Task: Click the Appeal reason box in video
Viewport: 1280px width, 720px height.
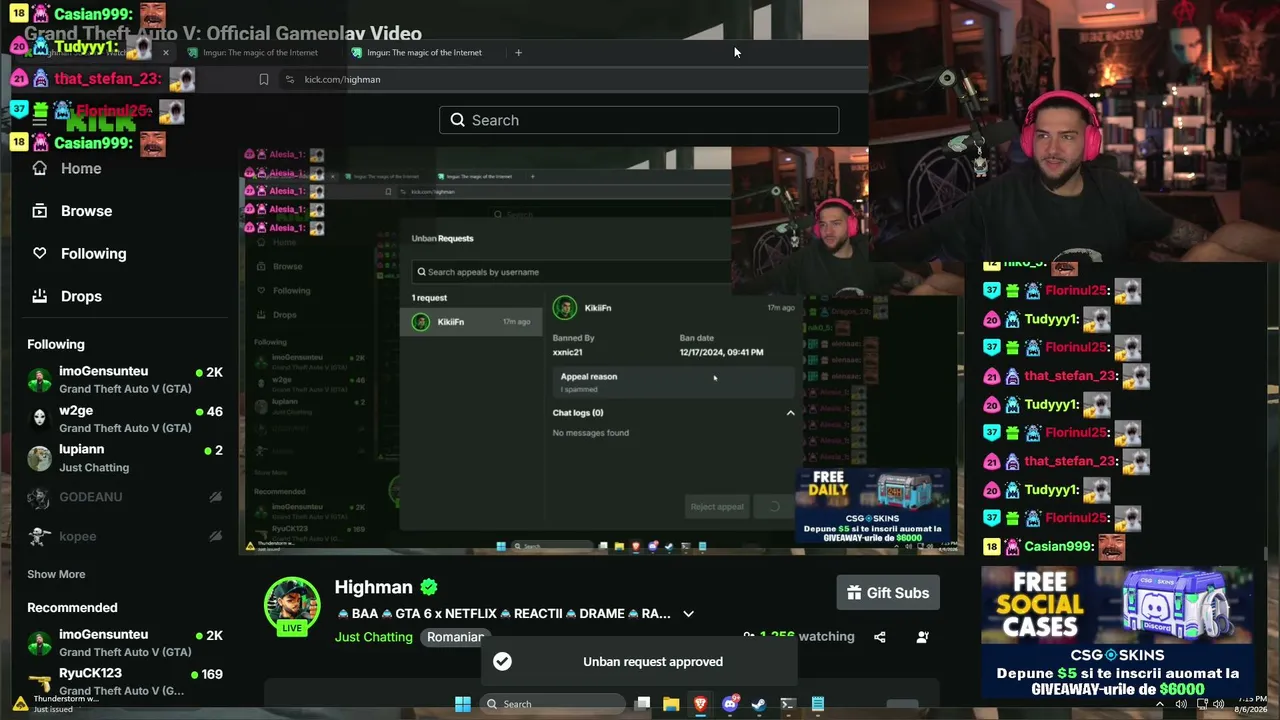Action: [x=674, y=382]
